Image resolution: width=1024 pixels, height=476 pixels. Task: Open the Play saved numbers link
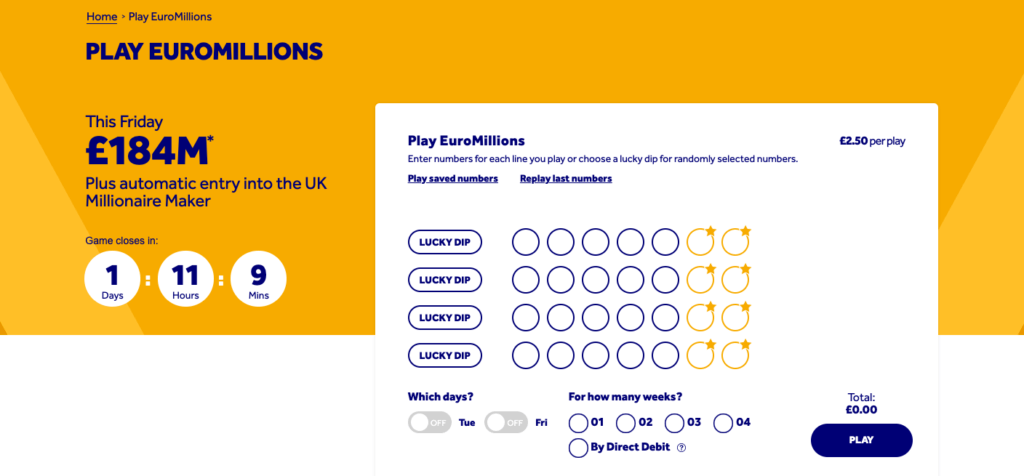click(x=453, y=179)
